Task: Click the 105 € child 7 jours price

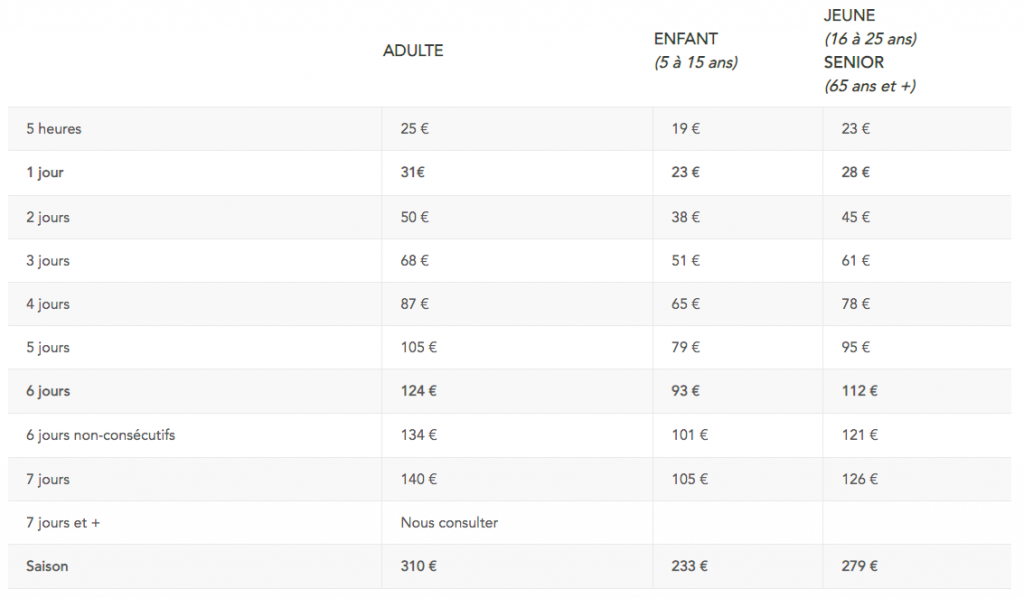Action: coord(690,479)
